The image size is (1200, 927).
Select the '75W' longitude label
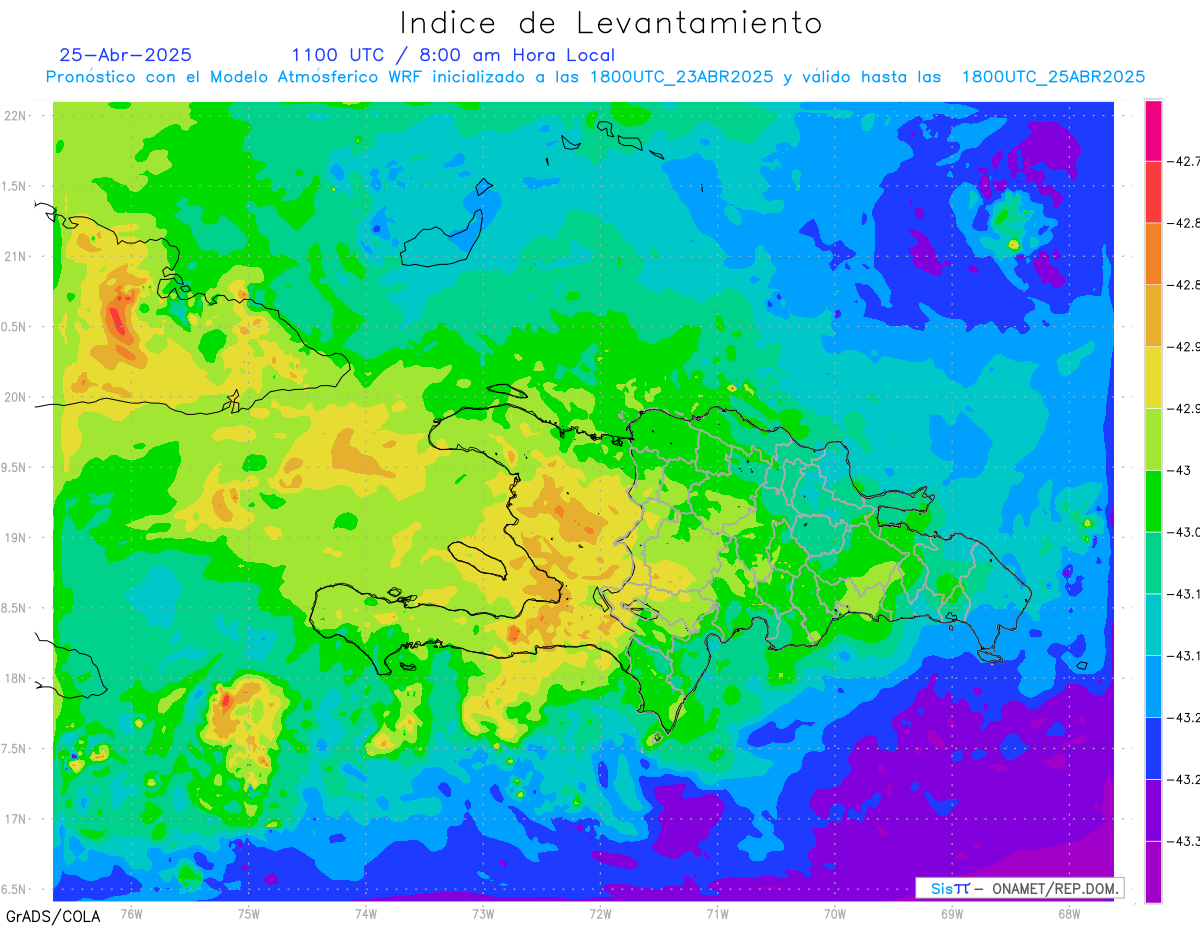point(249,914)
